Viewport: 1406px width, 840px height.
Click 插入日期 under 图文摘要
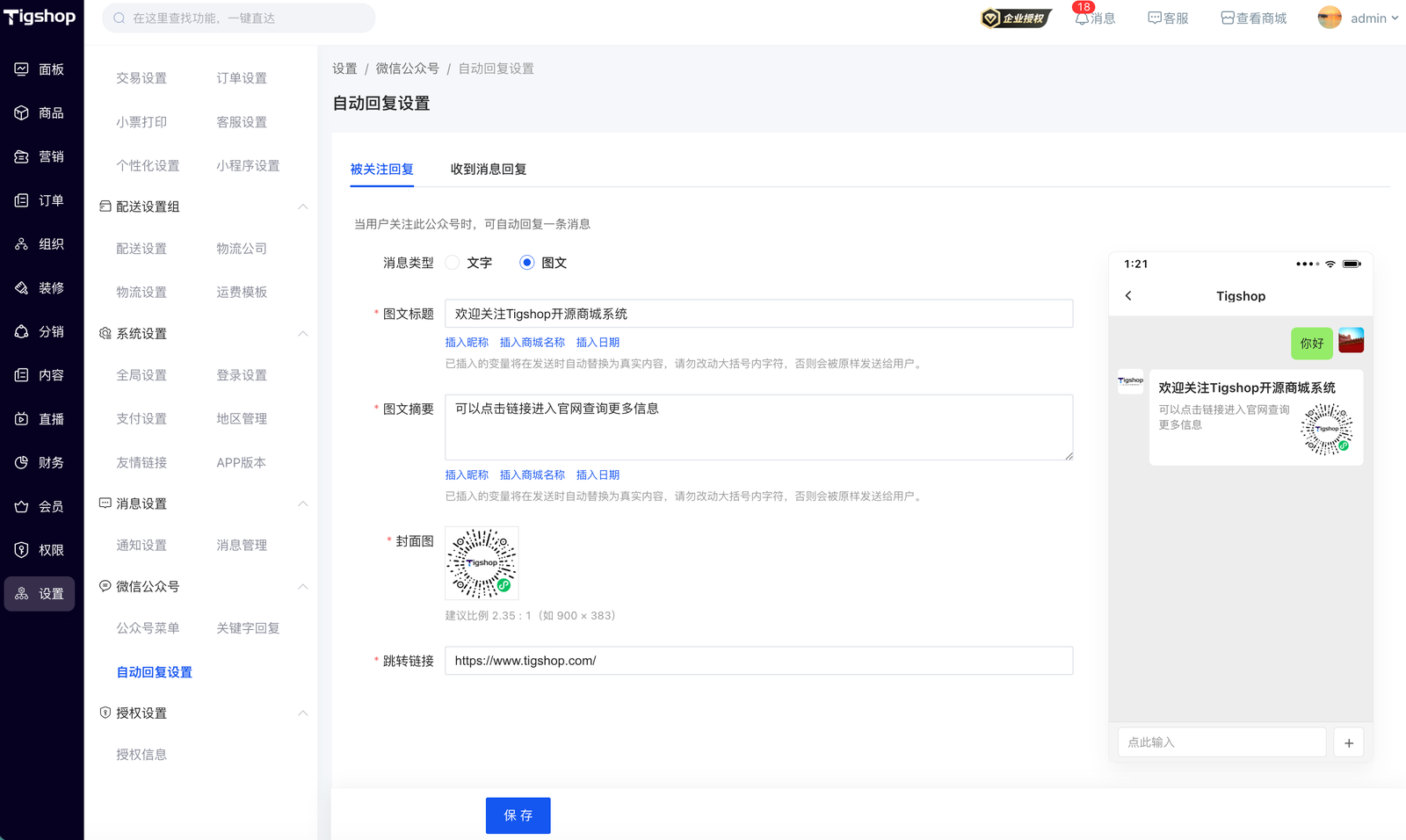598,475
